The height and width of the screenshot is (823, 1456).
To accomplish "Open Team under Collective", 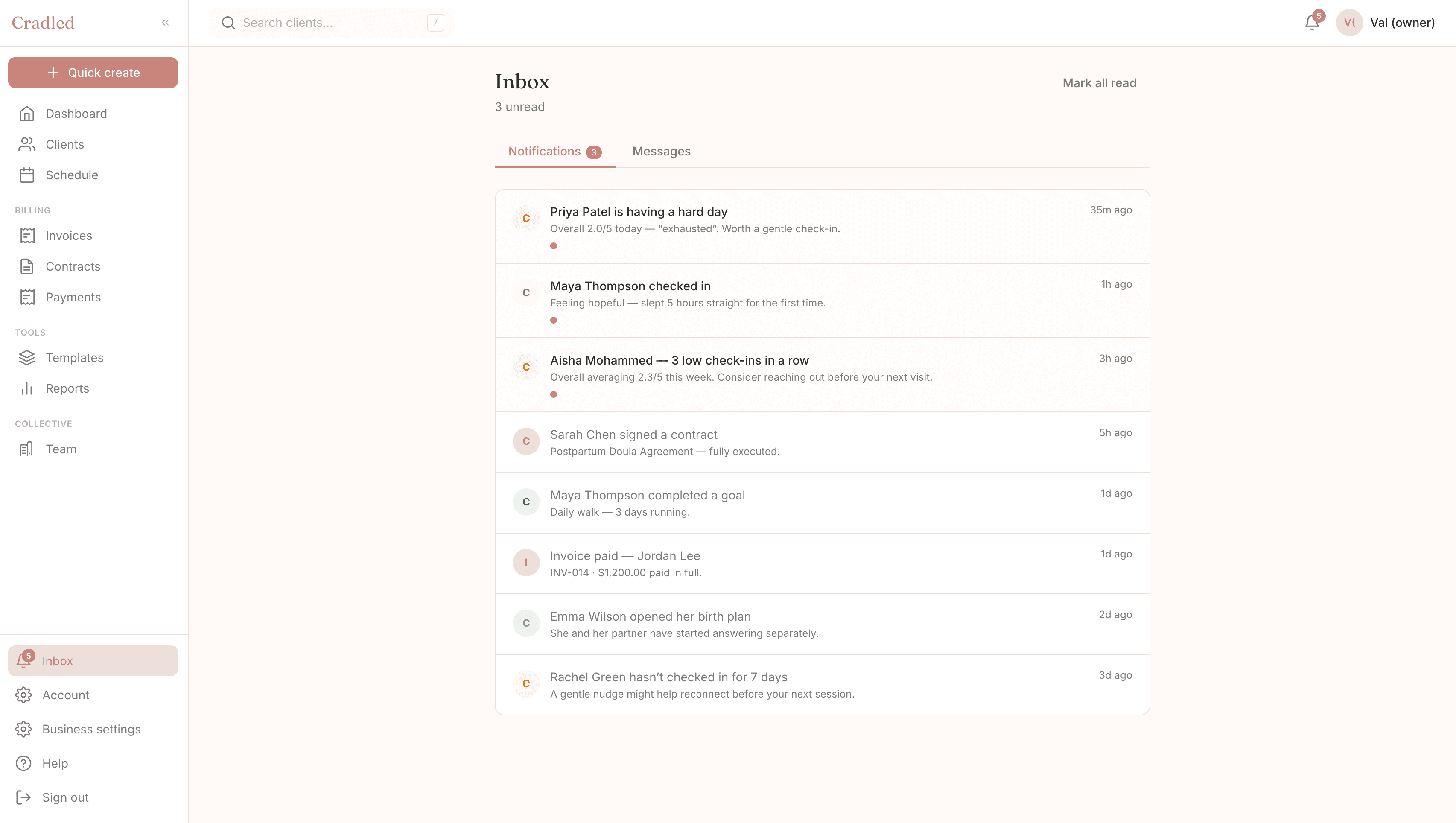I will [93, 449].
